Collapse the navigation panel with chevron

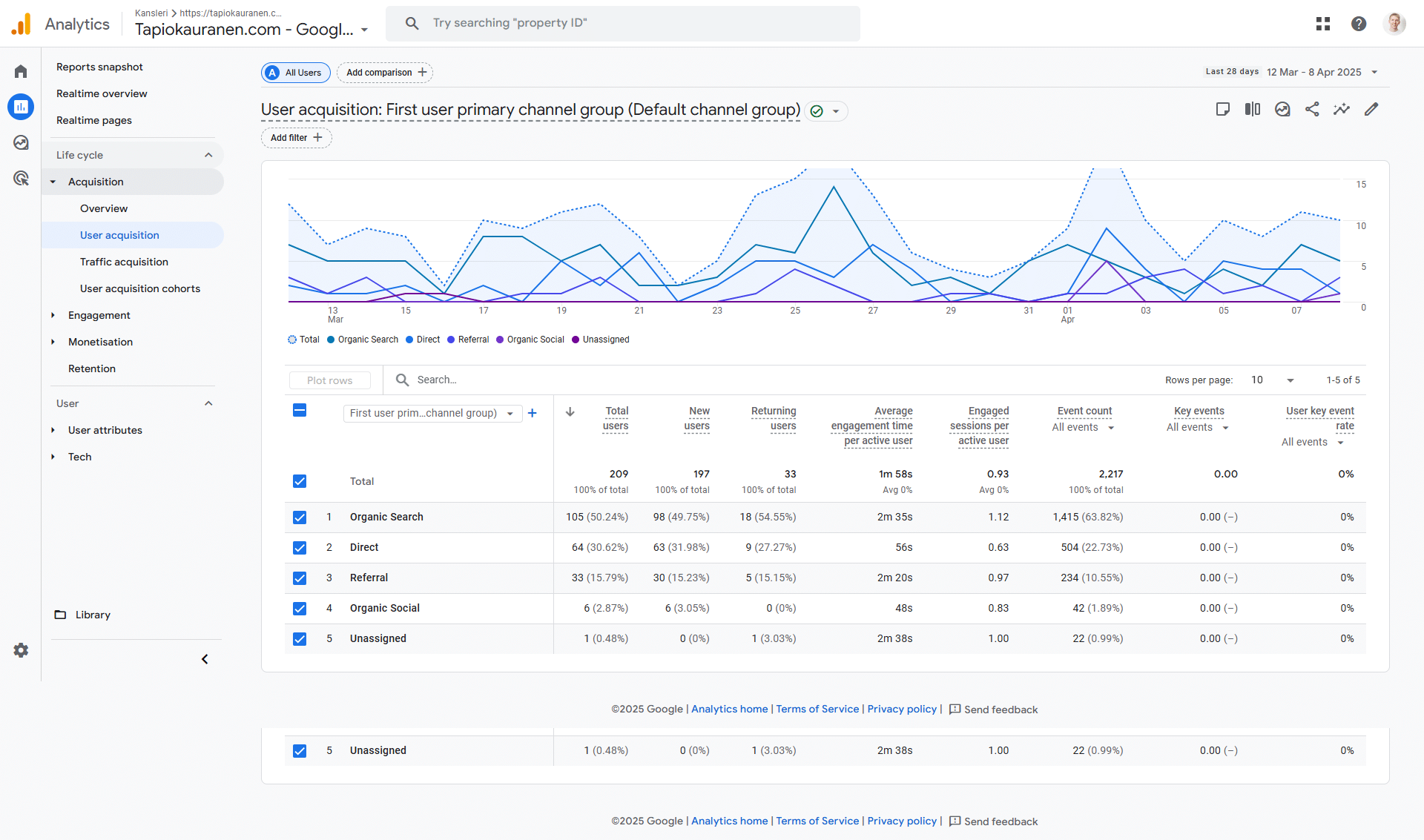(x=205, y=659)
